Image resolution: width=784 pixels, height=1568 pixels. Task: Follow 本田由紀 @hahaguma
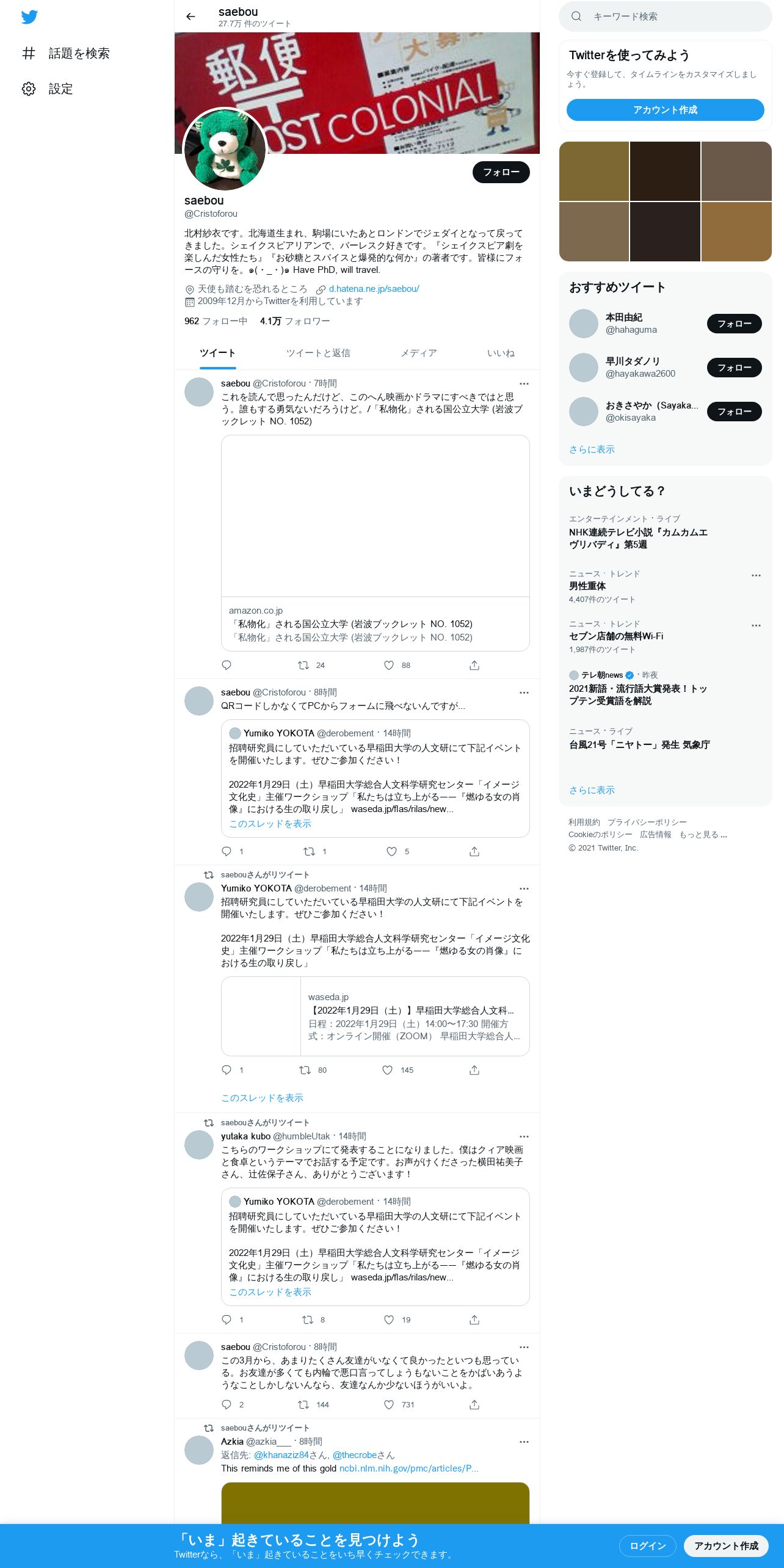click(735, 324)
